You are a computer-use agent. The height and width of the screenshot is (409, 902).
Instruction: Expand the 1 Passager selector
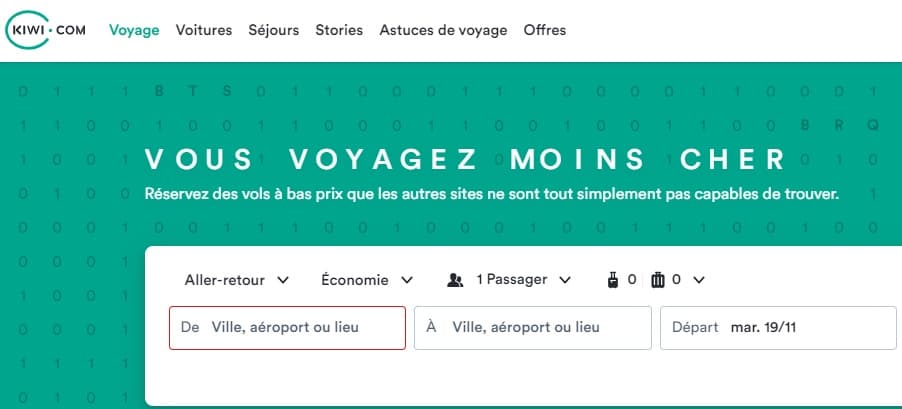(523, 280)
